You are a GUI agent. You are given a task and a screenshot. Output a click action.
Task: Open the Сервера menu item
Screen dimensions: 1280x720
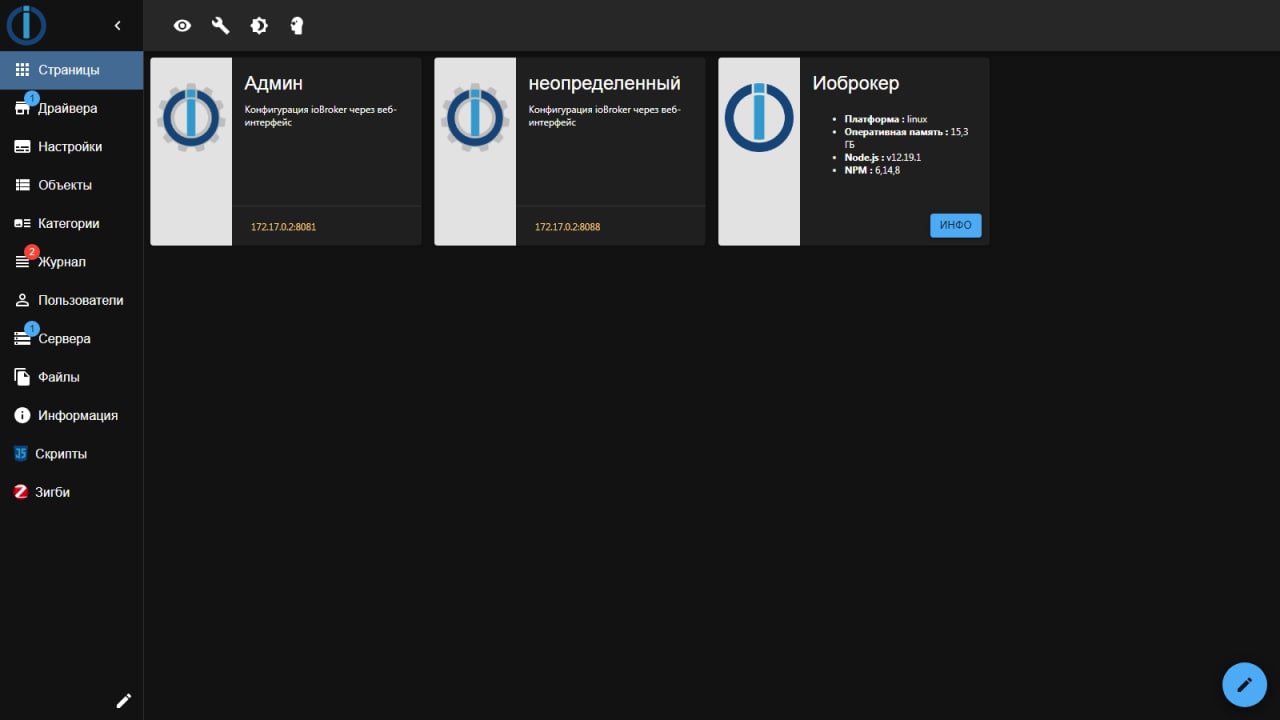(71, 339)
